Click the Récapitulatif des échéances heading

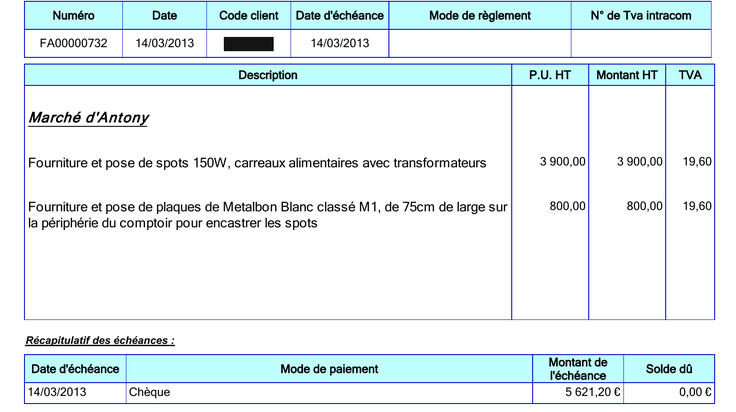(x=100, y=340)
